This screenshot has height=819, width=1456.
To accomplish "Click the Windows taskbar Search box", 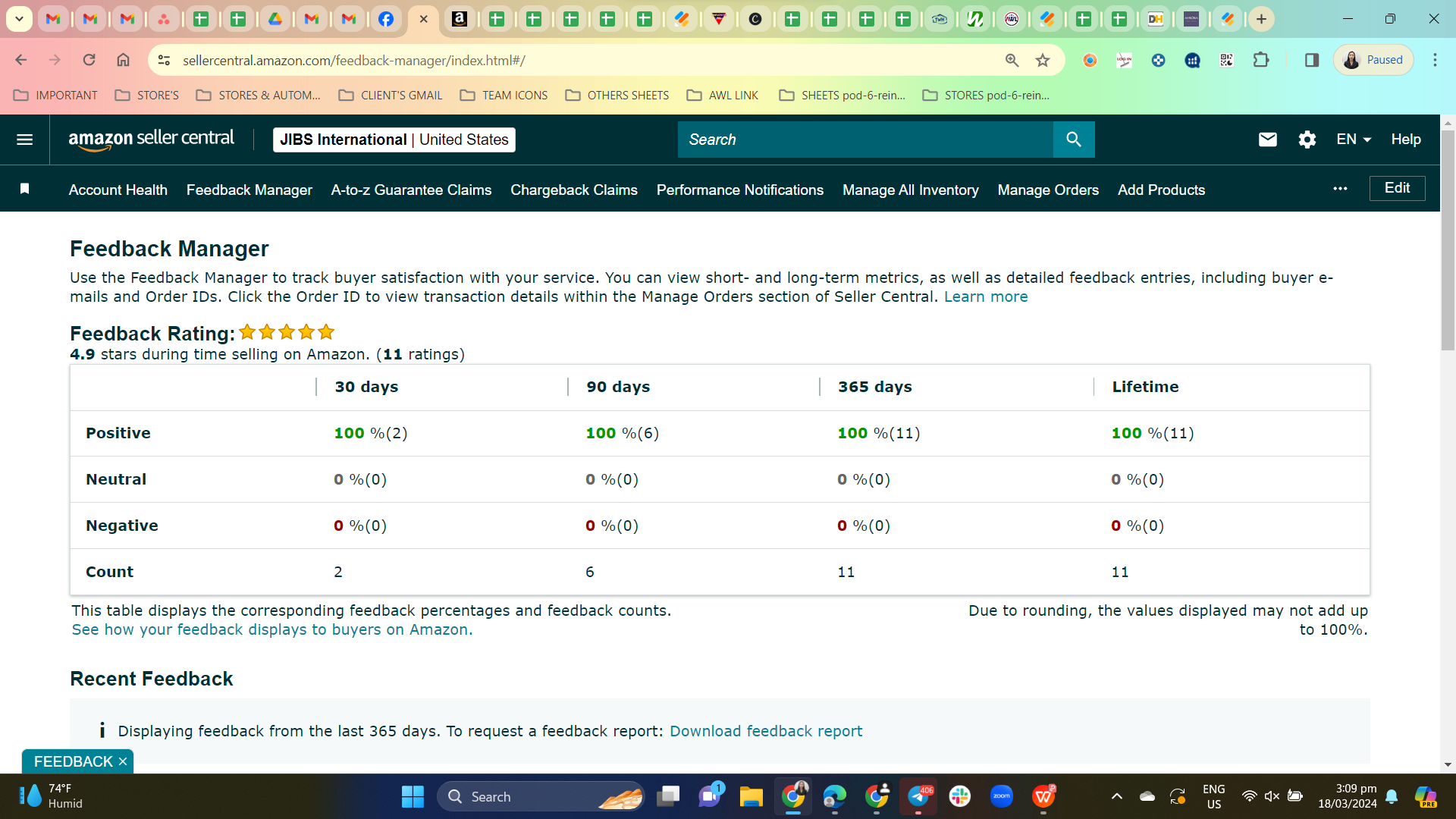I will 541,796.
